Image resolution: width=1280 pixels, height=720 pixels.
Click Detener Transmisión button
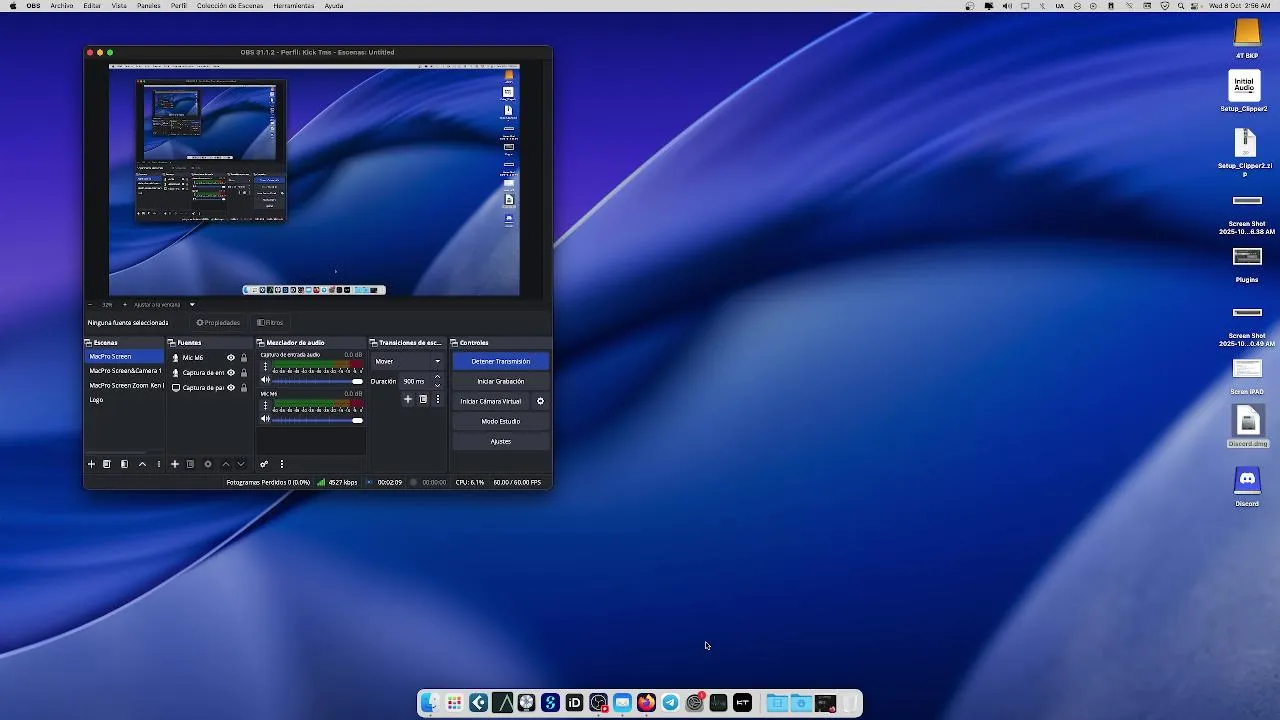tap(501, 361)
